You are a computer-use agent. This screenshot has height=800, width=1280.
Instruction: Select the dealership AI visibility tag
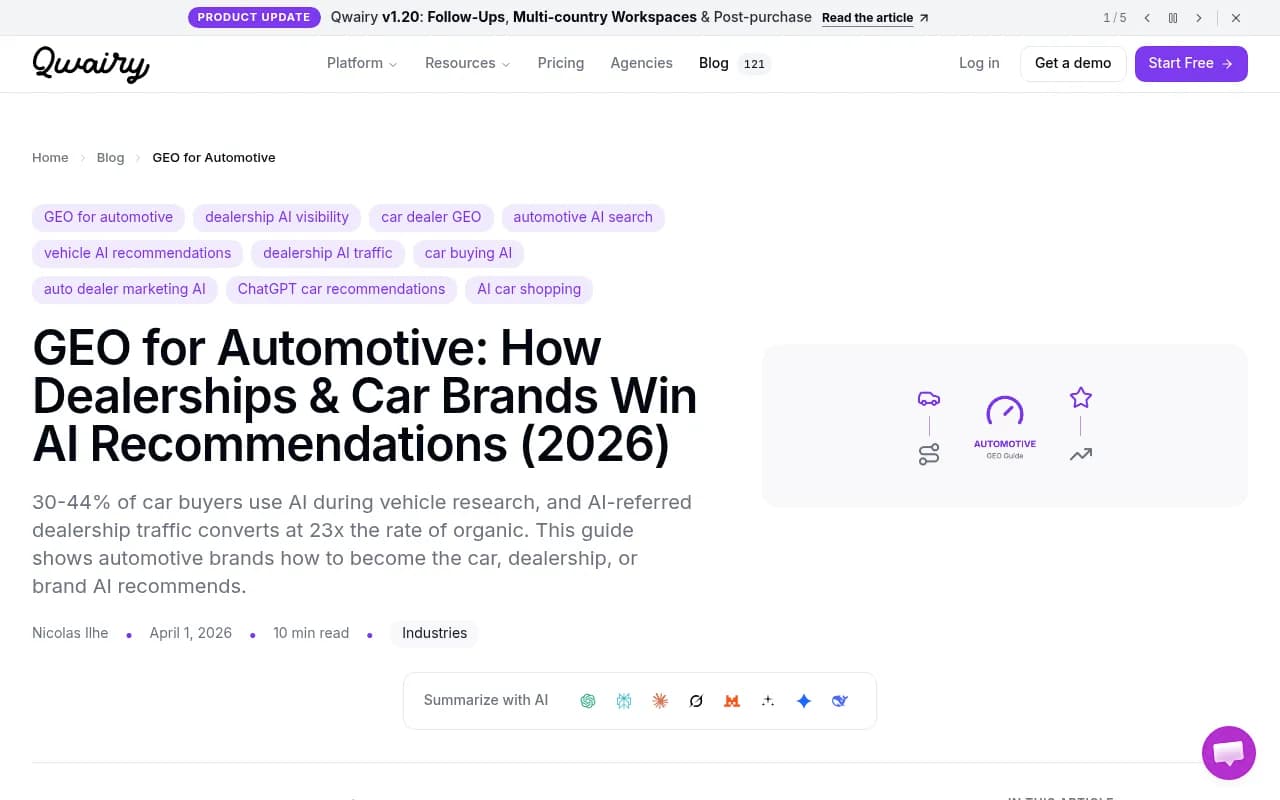pyautogui.click(x=277, y=217)
